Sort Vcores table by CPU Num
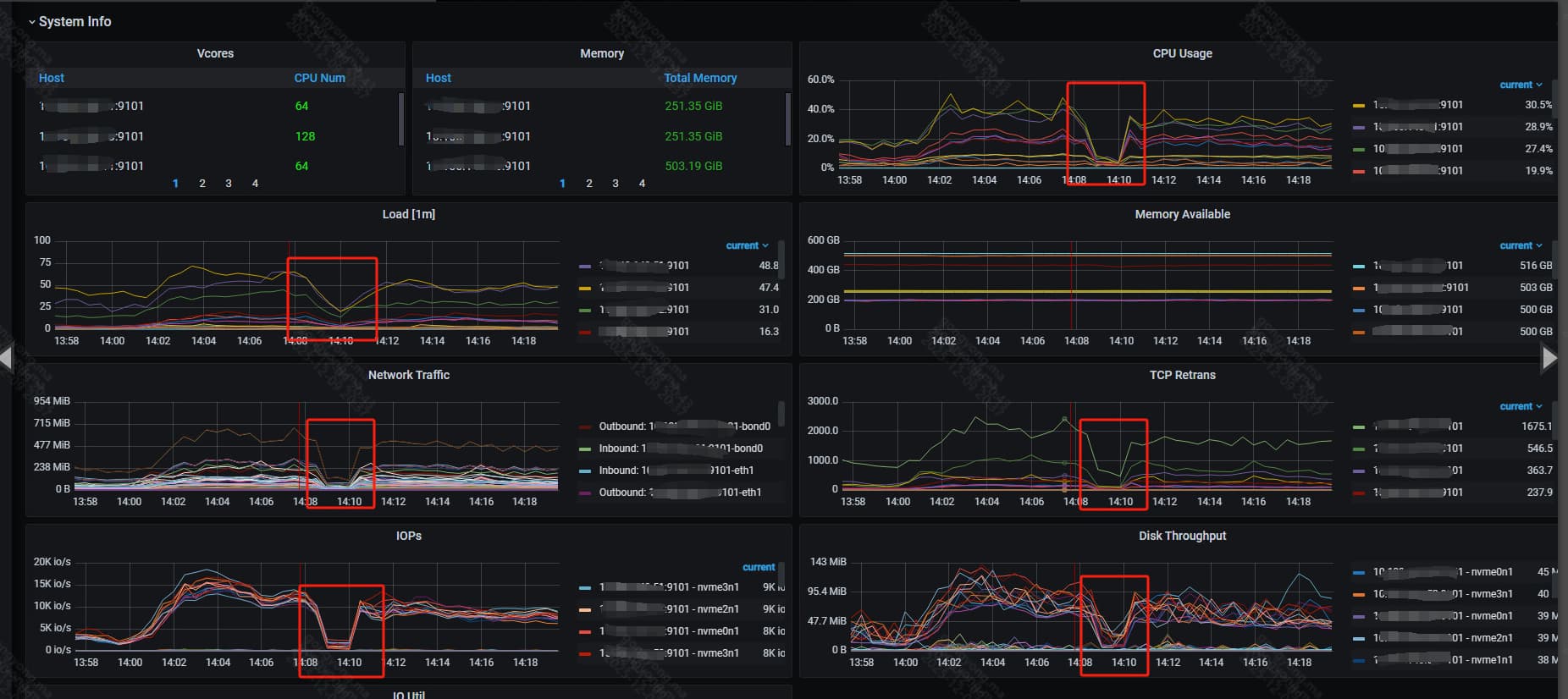1568x699 pixels. [x=319, y=78]
